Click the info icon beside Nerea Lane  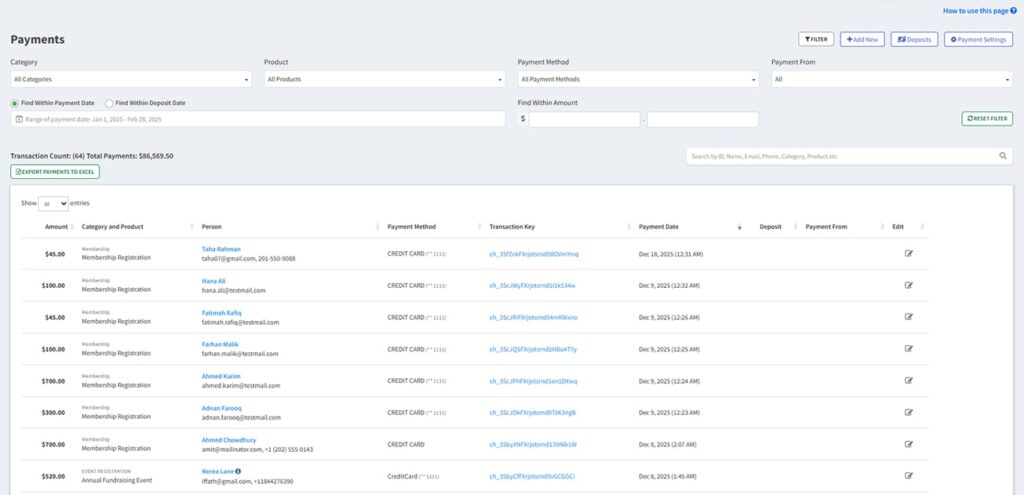pos(238,471)
